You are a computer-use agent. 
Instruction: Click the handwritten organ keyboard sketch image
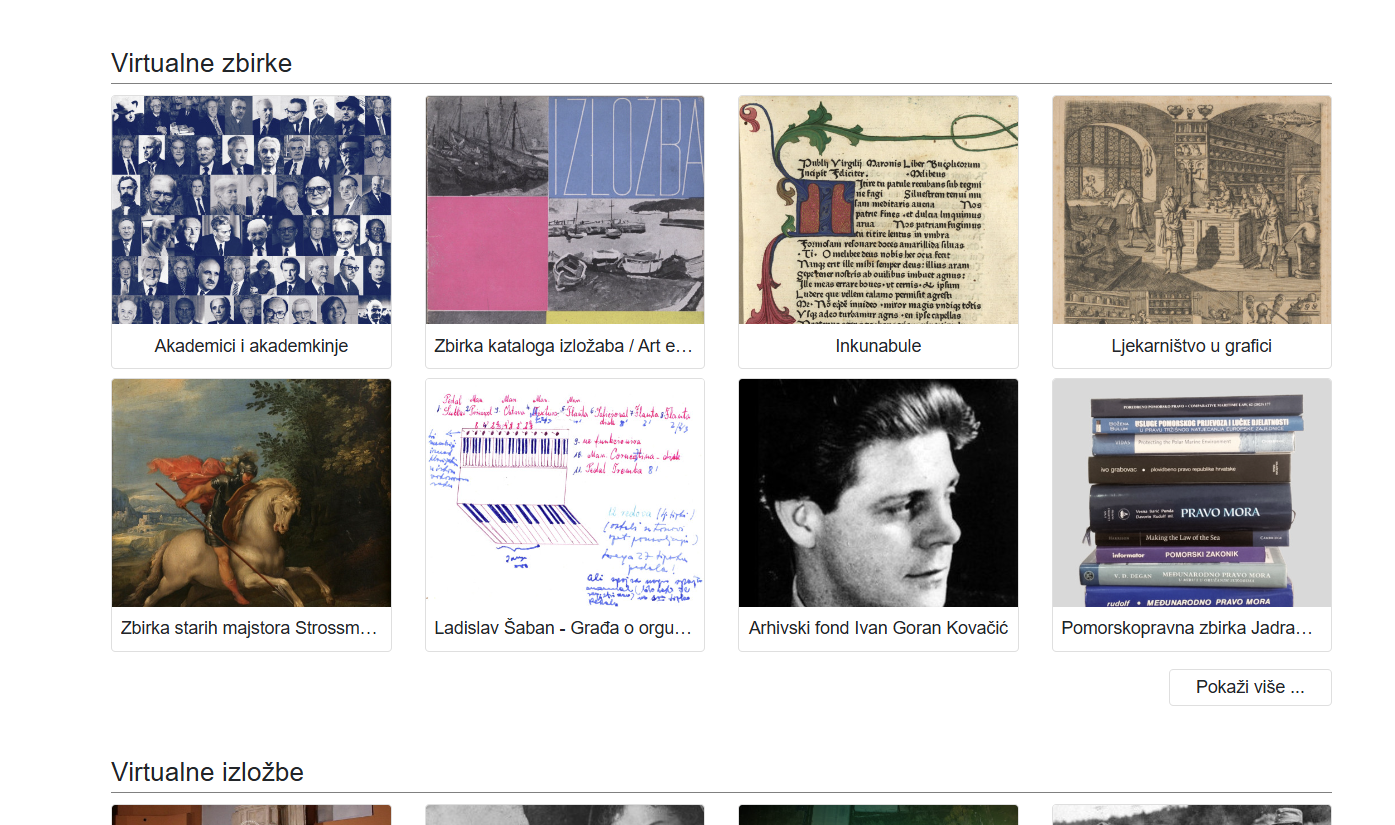point(564,493)
